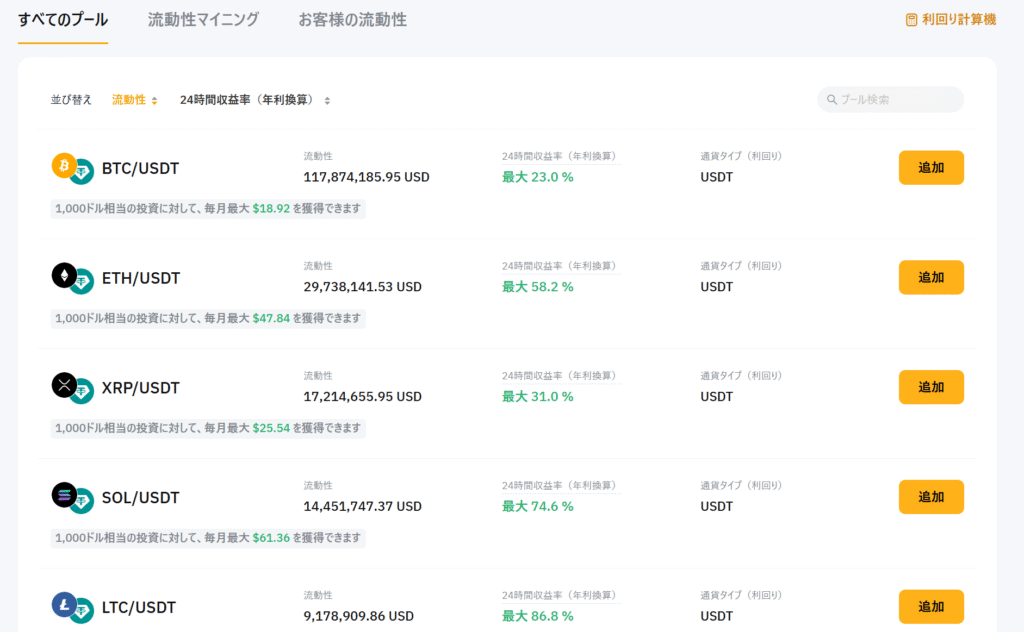Viewport: 1024px width, 632px height.
Task: Click the Bitcoin coin icon
Action: (x=64, y=166)
